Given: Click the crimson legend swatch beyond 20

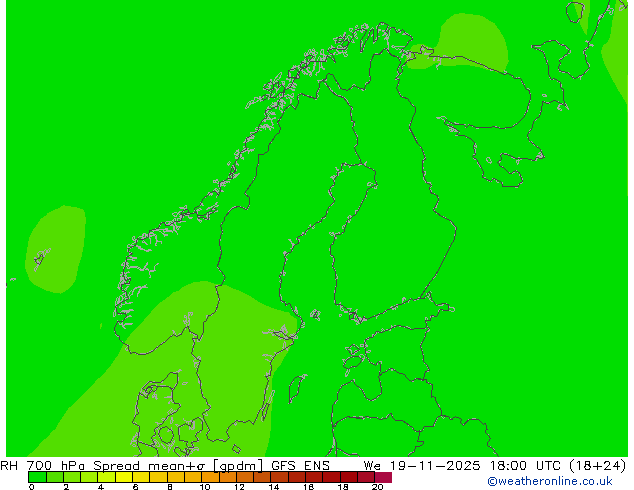Looking at the screenshot, I should (383, 477).
